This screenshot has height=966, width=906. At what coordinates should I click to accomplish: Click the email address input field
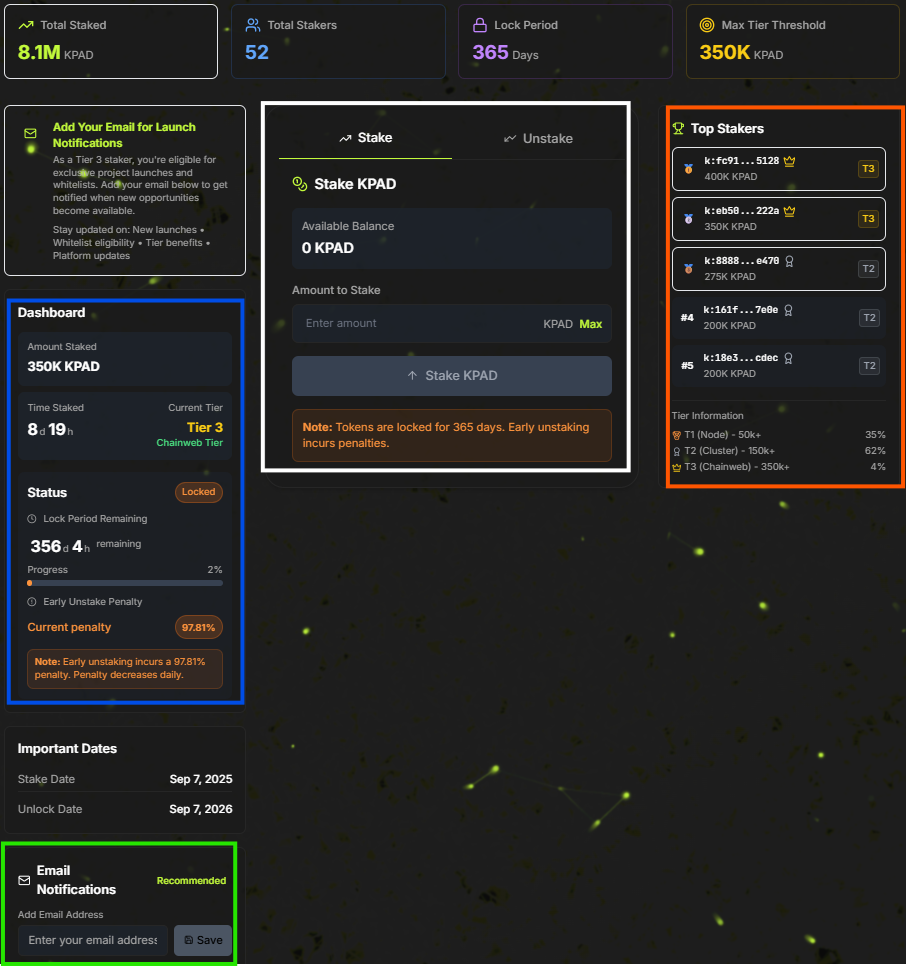[x=93, y=940]
